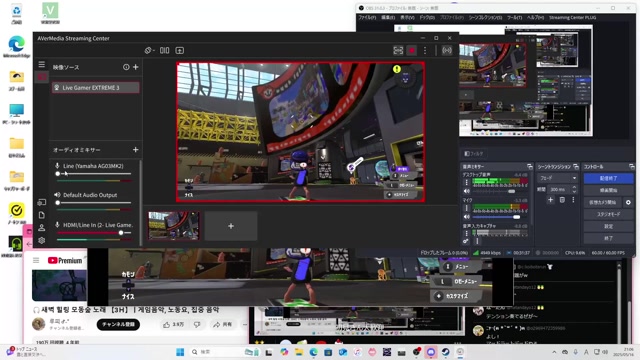
Task: Pop out the OBS scene transitions dock
Action: (x=576, y=167)
